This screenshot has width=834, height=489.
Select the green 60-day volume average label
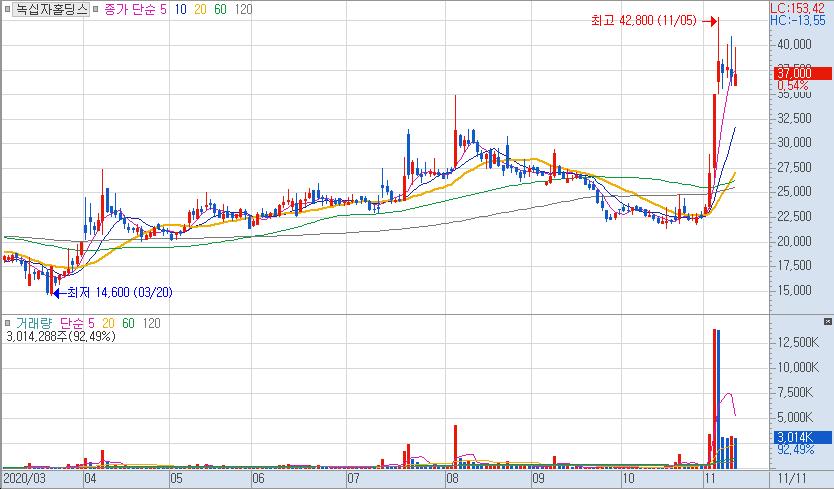[x=128, y=323]
